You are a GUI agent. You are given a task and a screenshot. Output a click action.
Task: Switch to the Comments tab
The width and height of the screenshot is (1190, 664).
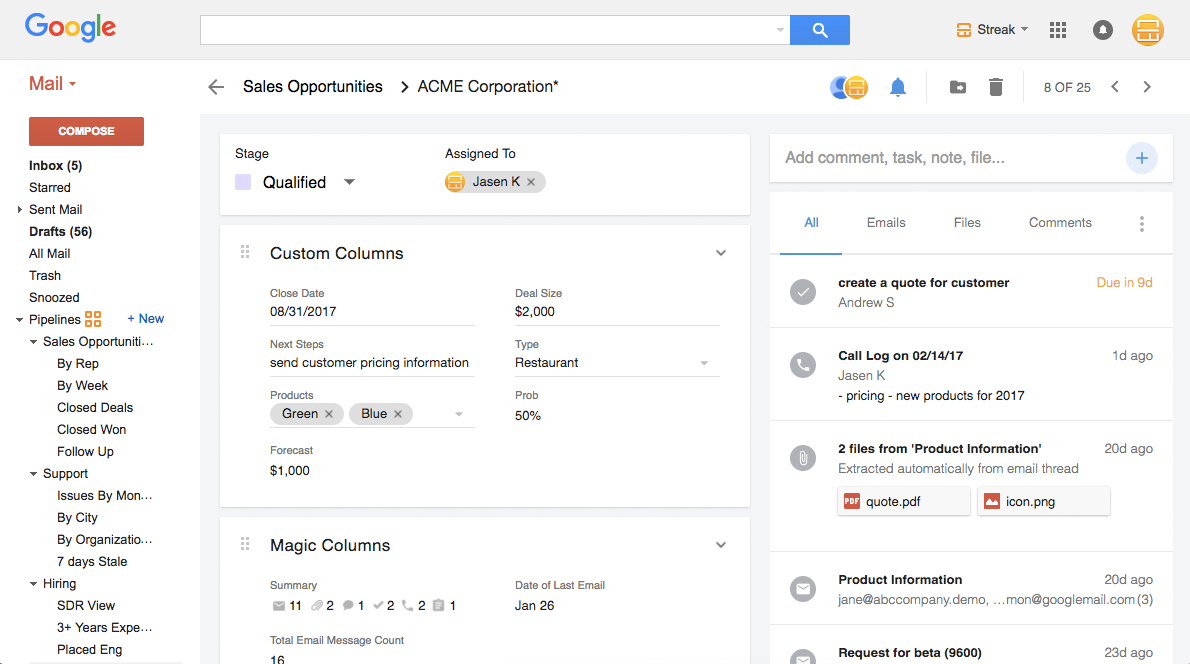click(x=1060, y=222)
